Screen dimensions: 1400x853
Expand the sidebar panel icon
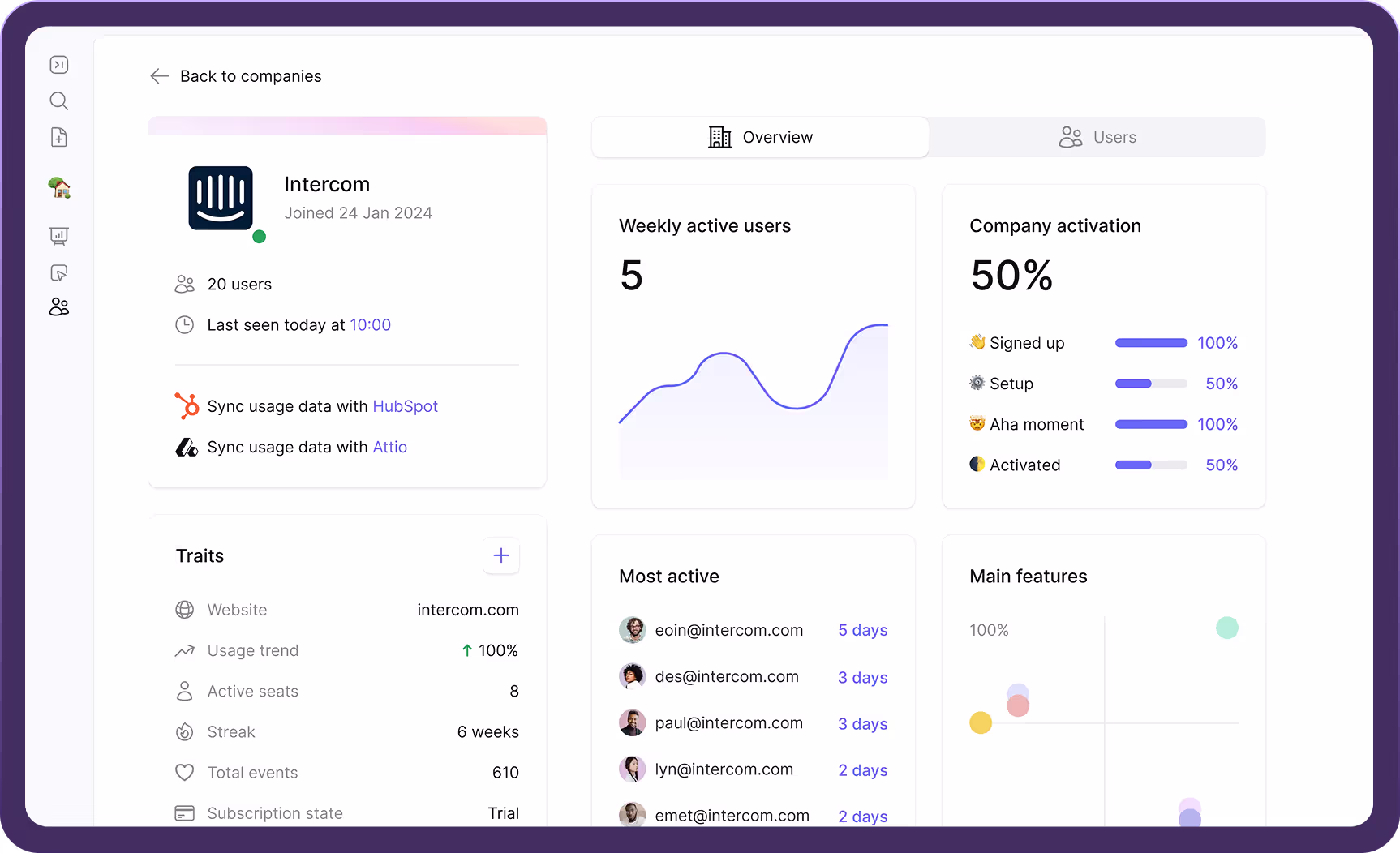[59, 65]
